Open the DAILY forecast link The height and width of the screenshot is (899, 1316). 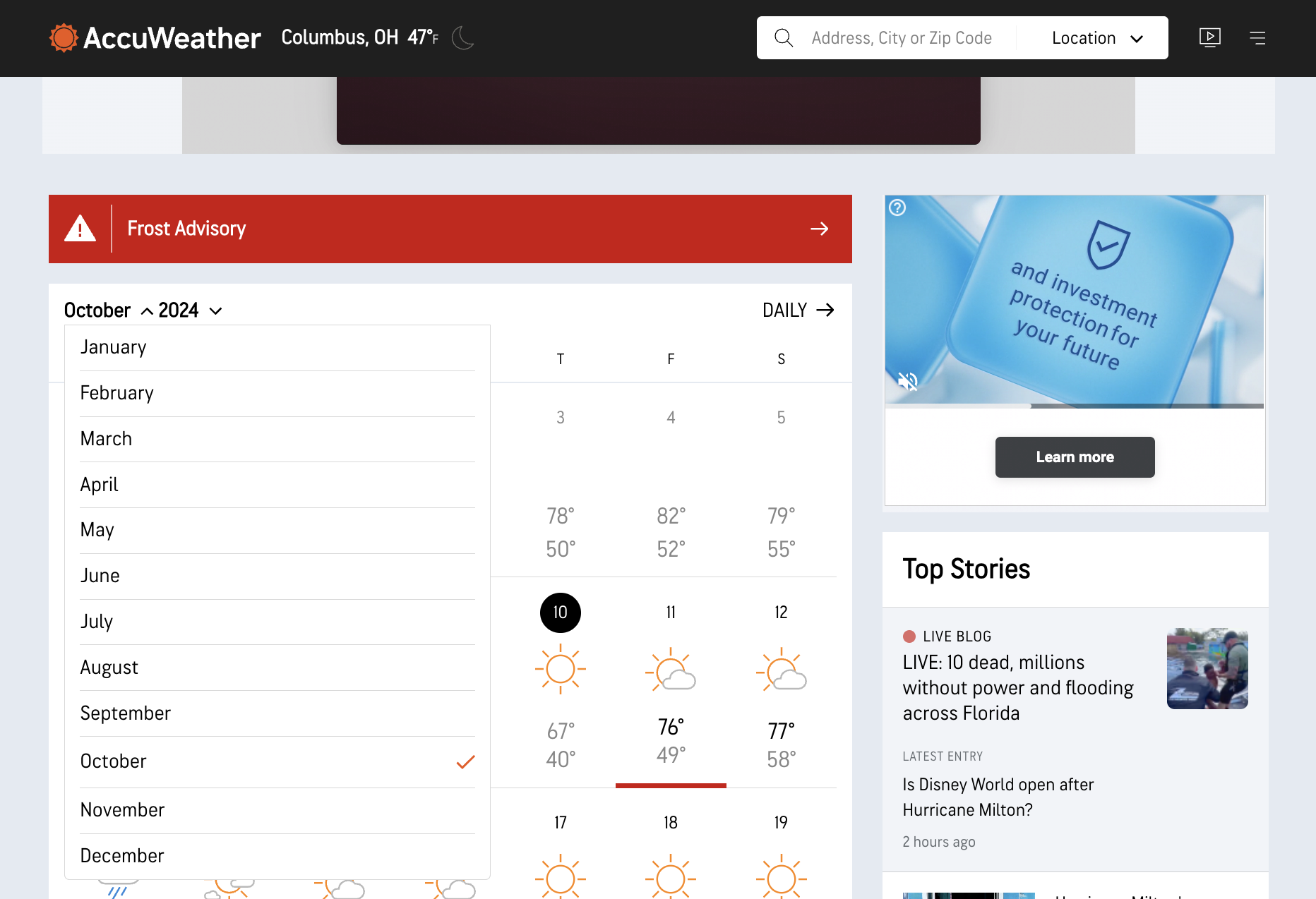(798, 310)
